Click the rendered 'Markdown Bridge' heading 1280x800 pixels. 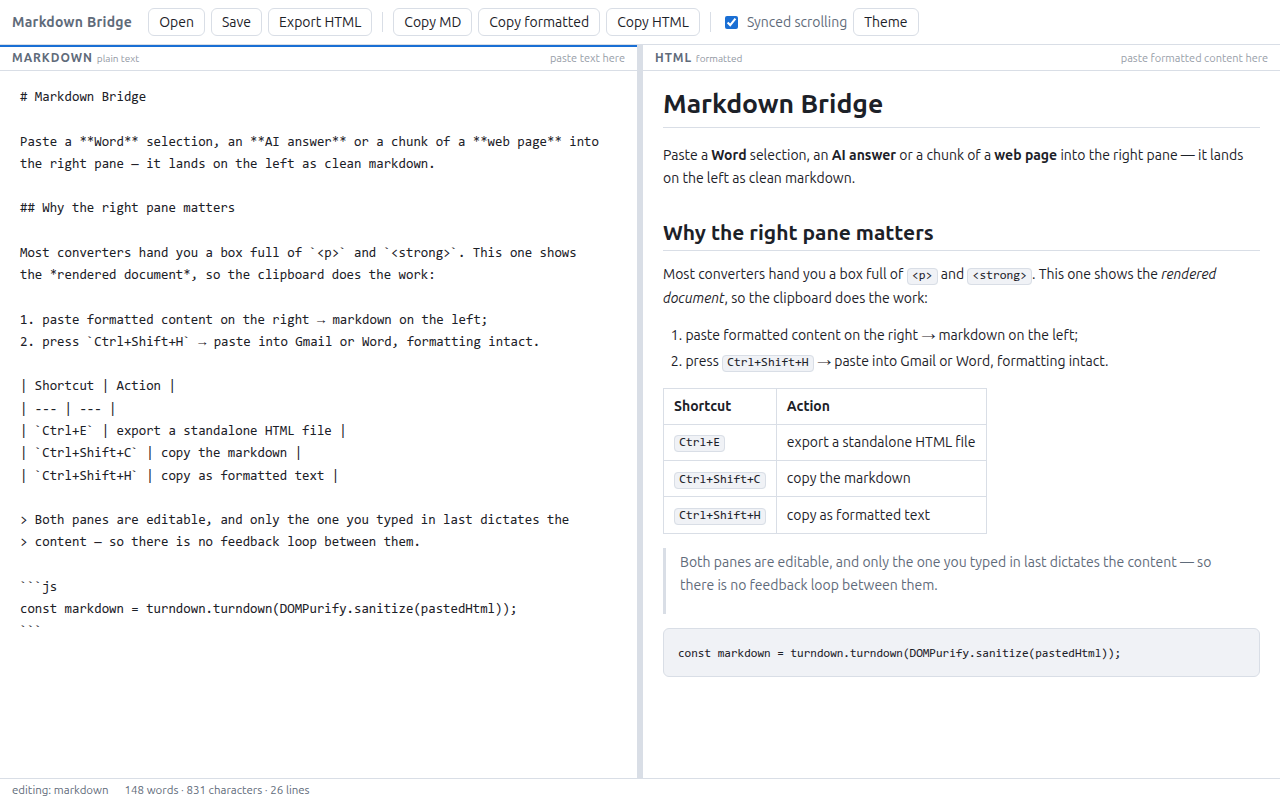click(773, 104)
